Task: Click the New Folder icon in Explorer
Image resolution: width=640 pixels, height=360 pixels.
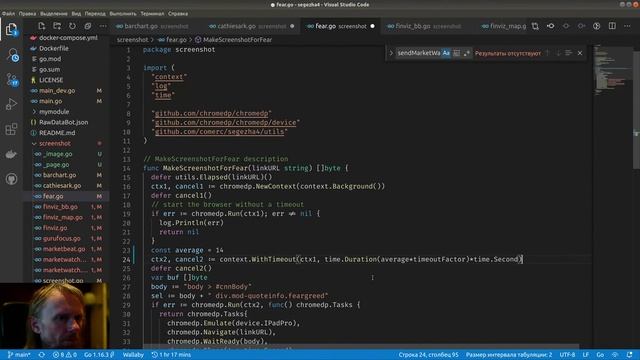Action: coord(57,26)
